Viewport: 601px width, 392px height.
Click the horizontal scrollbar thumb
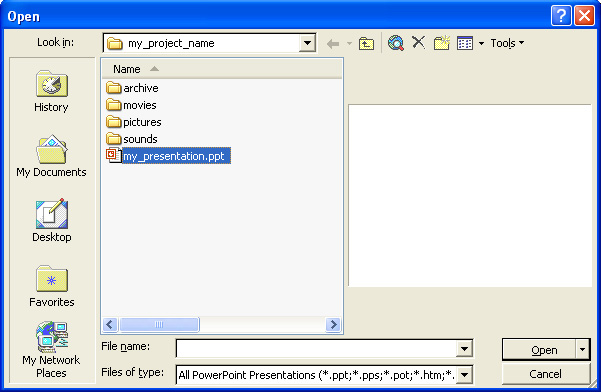pos(159,325)
